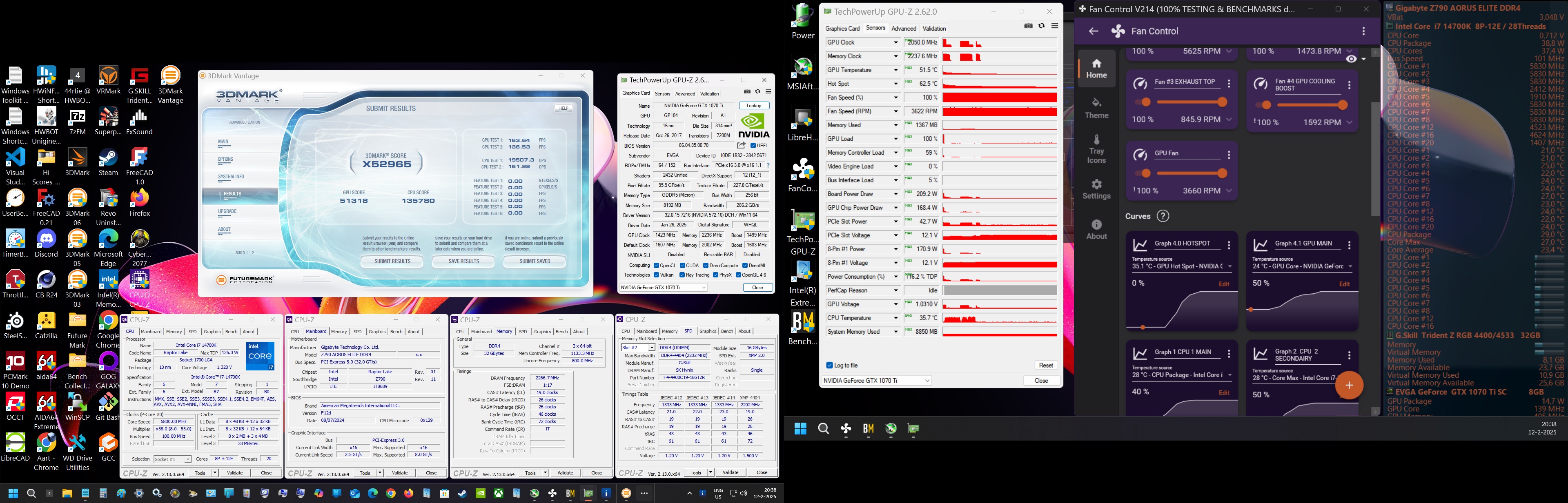Open options menu of Fan #3 EXHAUST TOP
This screenshot has width=1568, height=503.
pos(1229,84)
